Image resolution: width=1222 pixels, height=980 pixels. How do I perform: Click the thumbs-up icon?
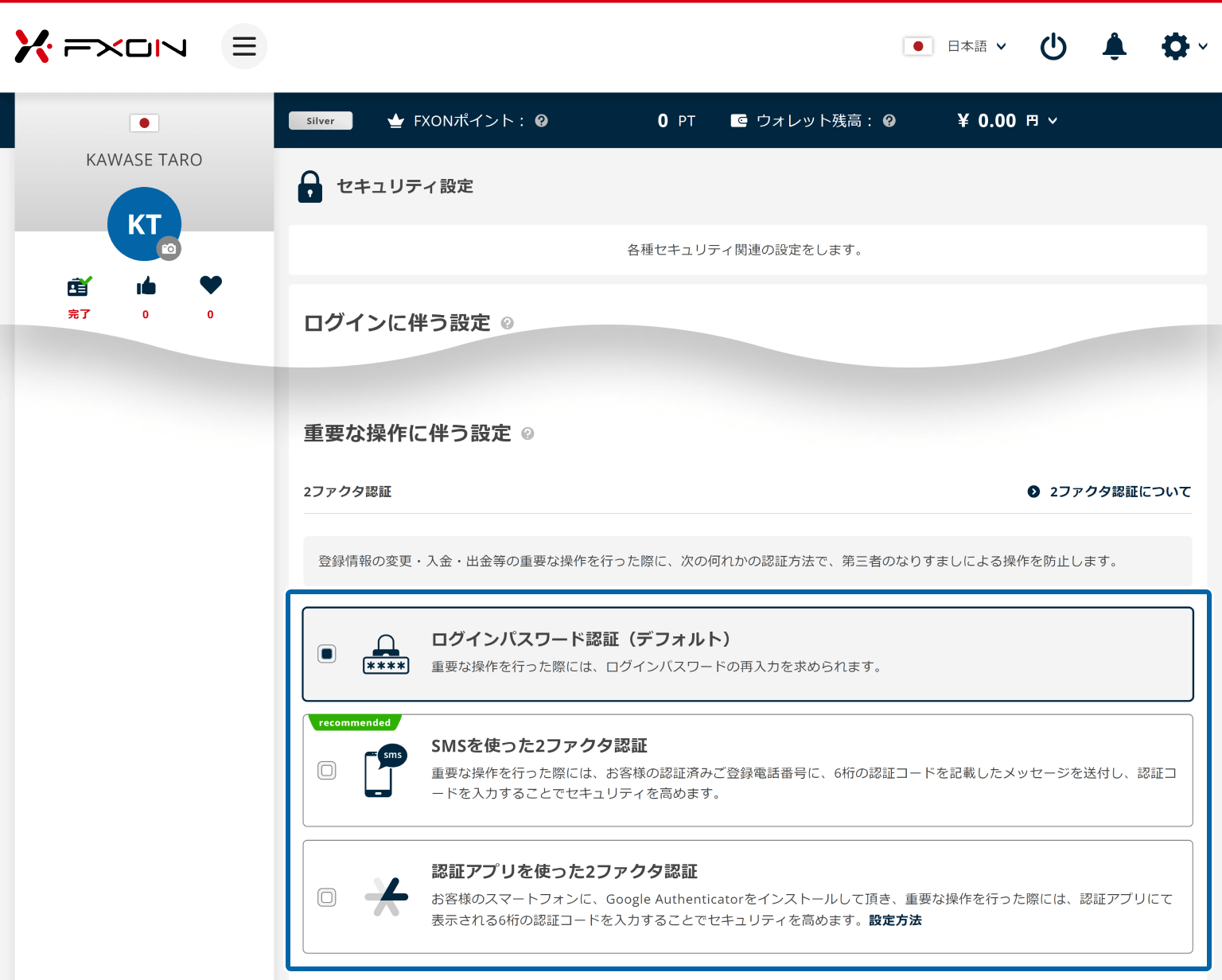coord(146,286)
